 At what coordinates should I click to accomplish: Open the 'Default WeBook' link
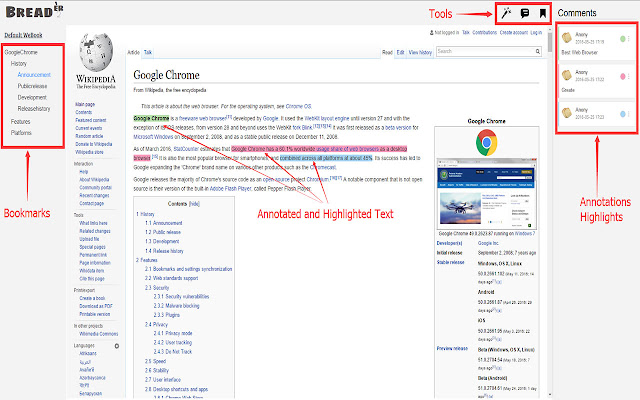coord(23,35)
